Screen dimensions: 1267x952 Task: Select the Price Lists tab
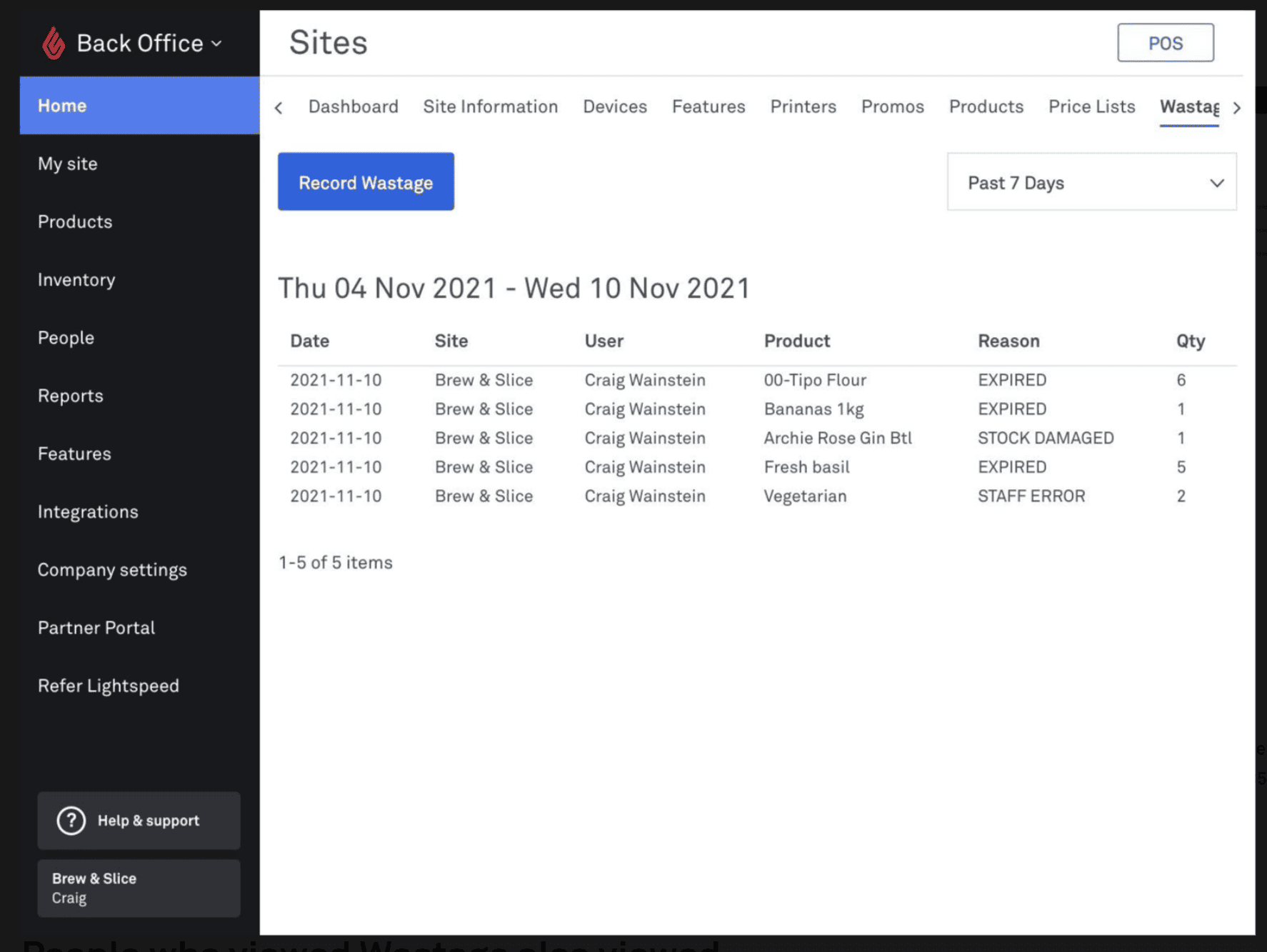(x=1091, y=106)
